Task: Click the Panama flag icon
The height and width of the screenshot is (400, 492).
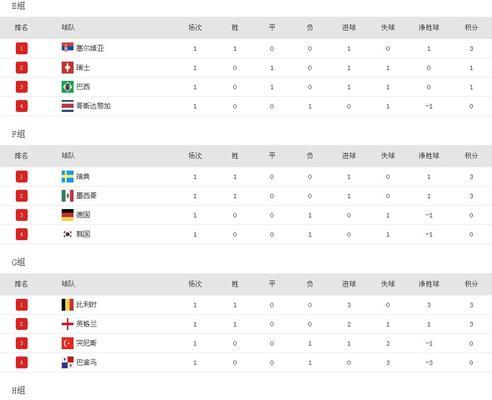Action: point(67,362)
